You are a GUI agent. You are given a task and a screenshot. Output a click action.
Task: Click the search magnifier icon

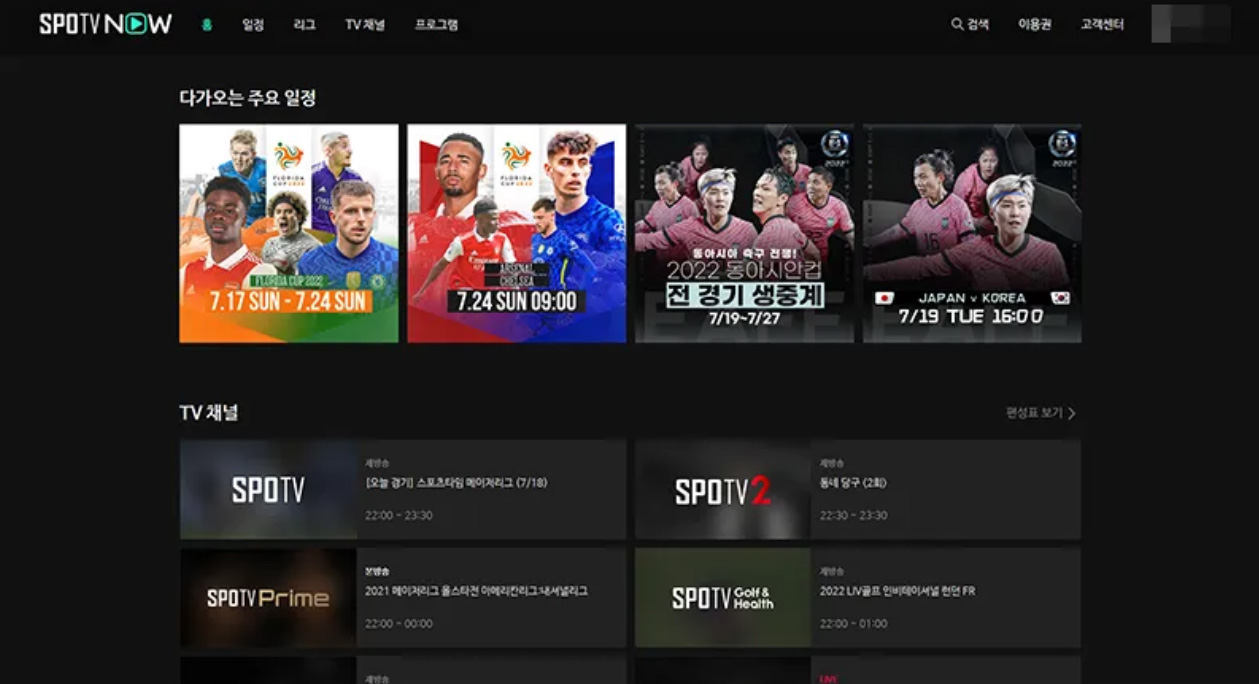tap(957, 24)
